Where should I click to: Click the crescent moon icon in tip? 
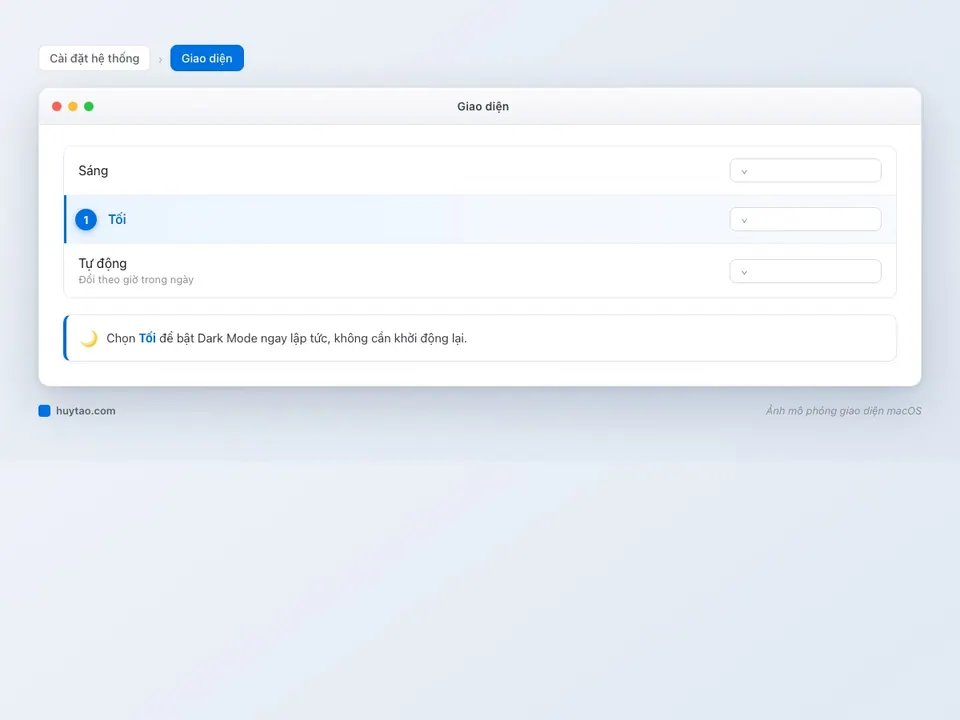89,338
